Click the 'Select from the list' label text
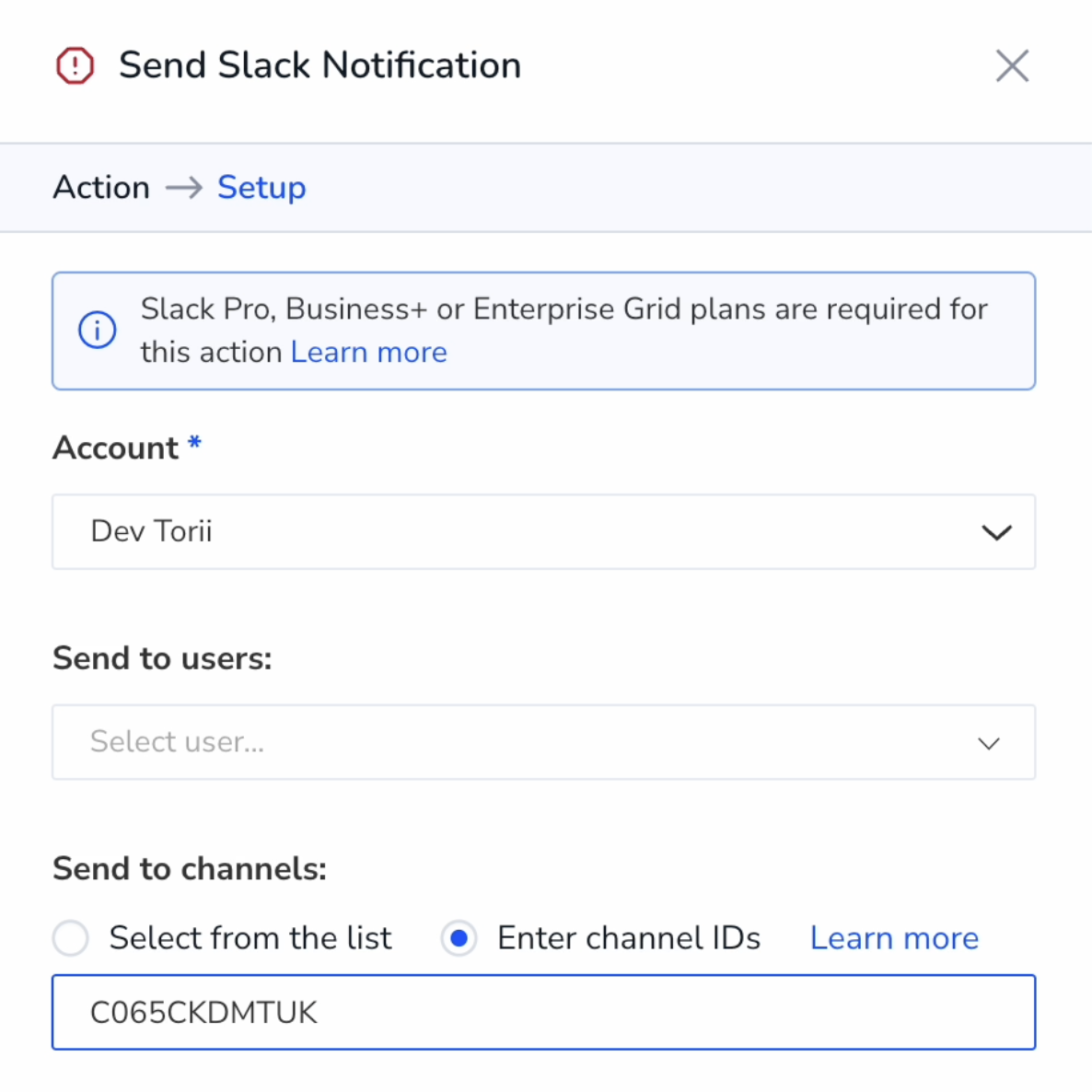Screen dimensions: 1092x1092 click(x=250, y=937)
